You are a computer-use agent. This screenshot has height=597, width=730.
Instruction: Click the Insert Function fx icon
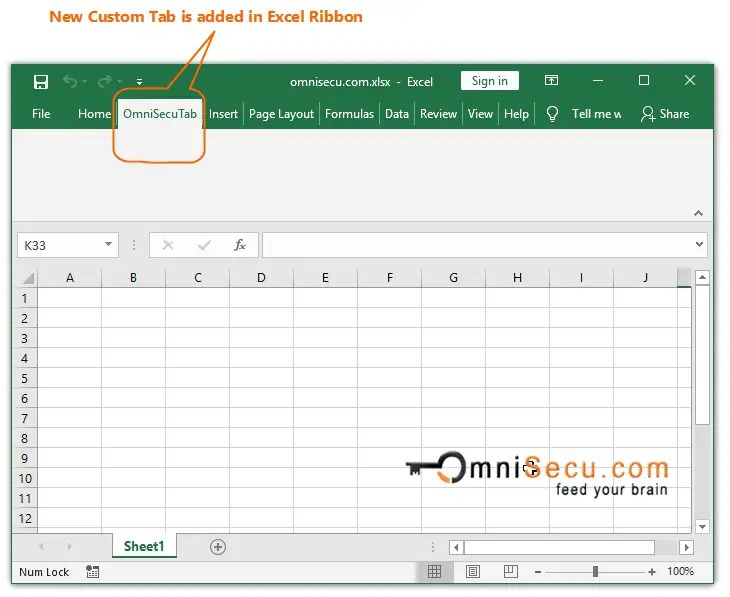tap(240, 245)
